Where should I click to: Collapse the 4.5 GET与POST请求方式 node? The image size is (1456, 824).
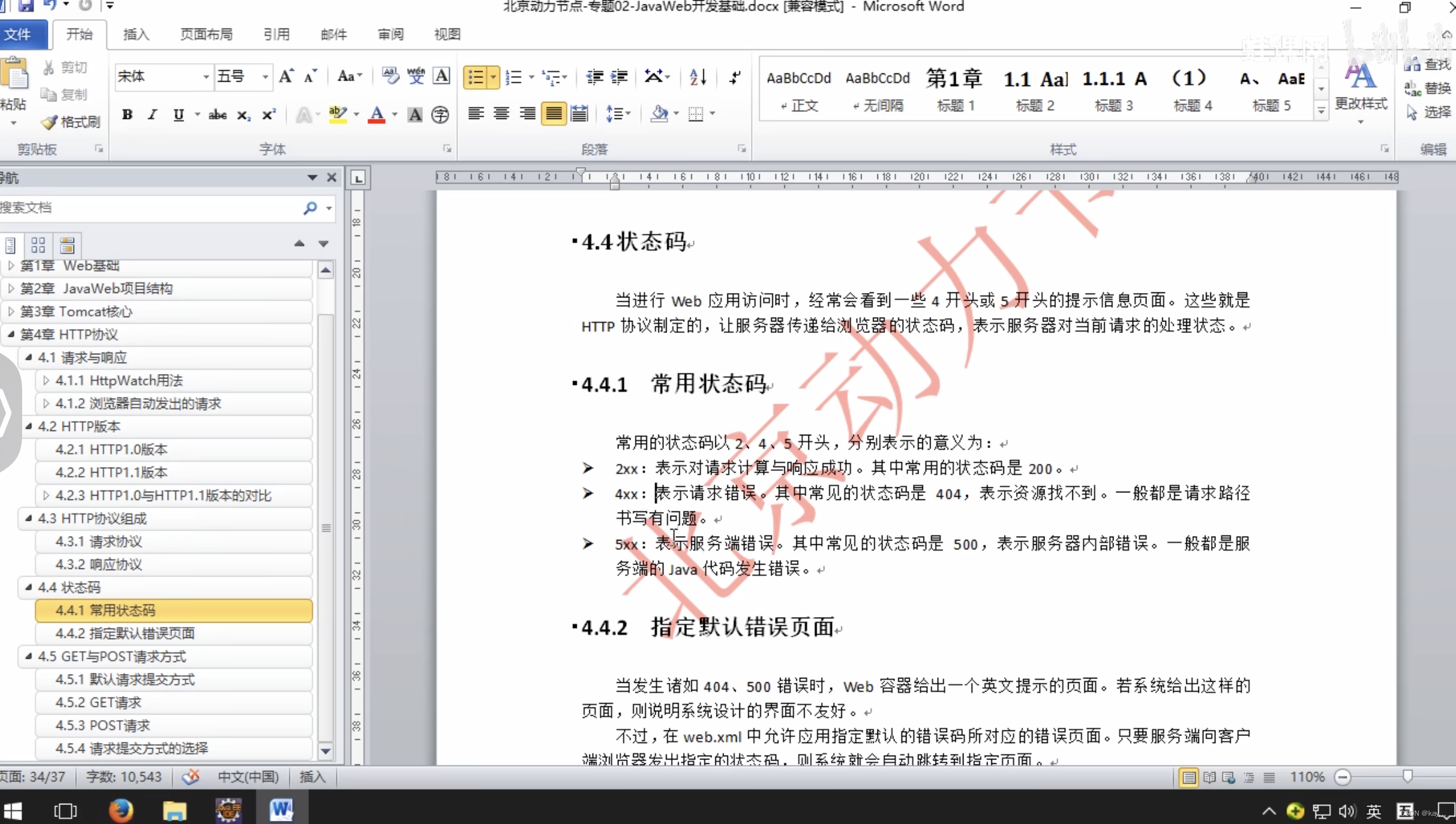(28, 656)
